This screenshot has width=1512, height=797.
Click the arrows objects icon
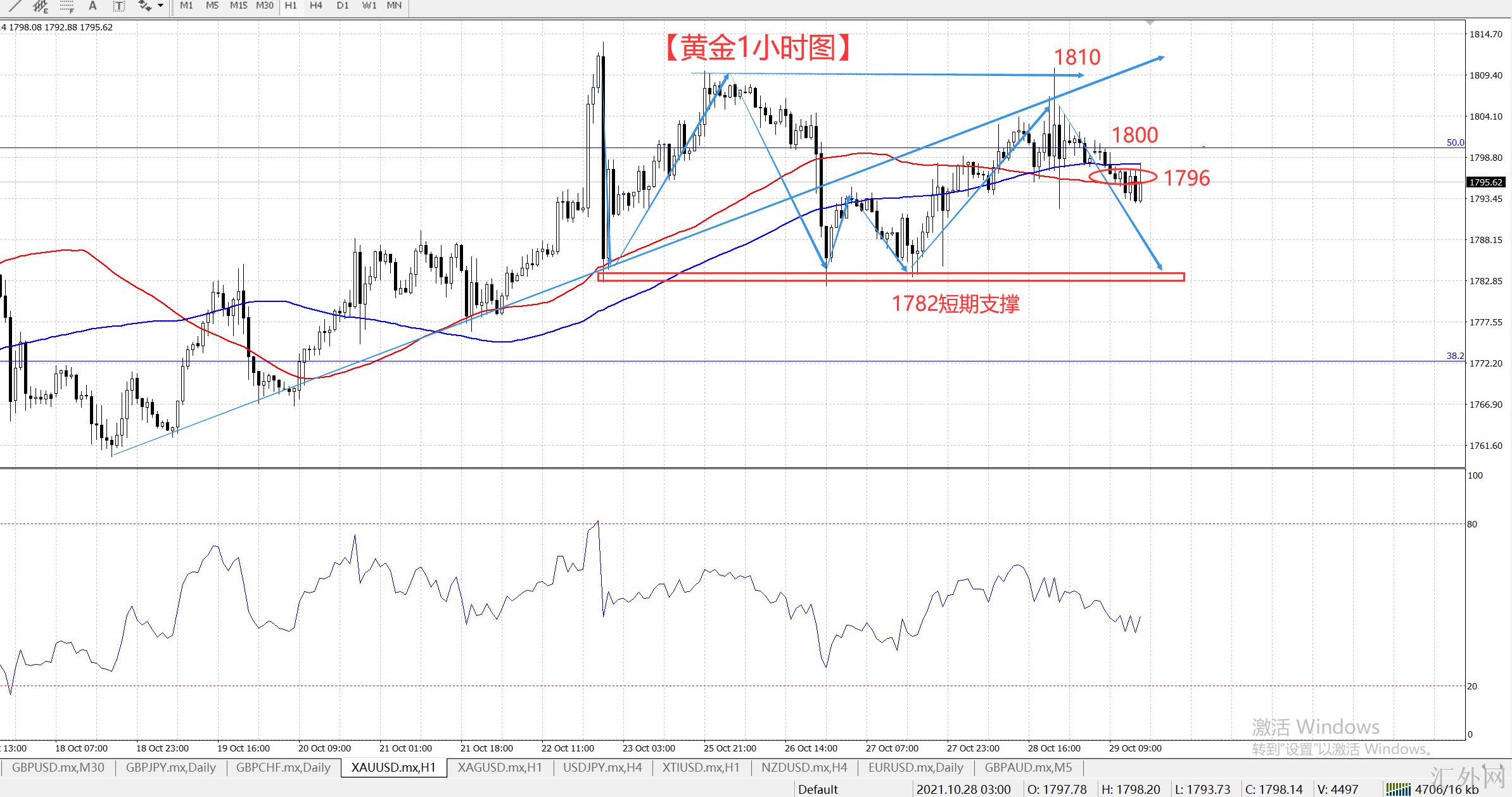(x=145, y=6)
